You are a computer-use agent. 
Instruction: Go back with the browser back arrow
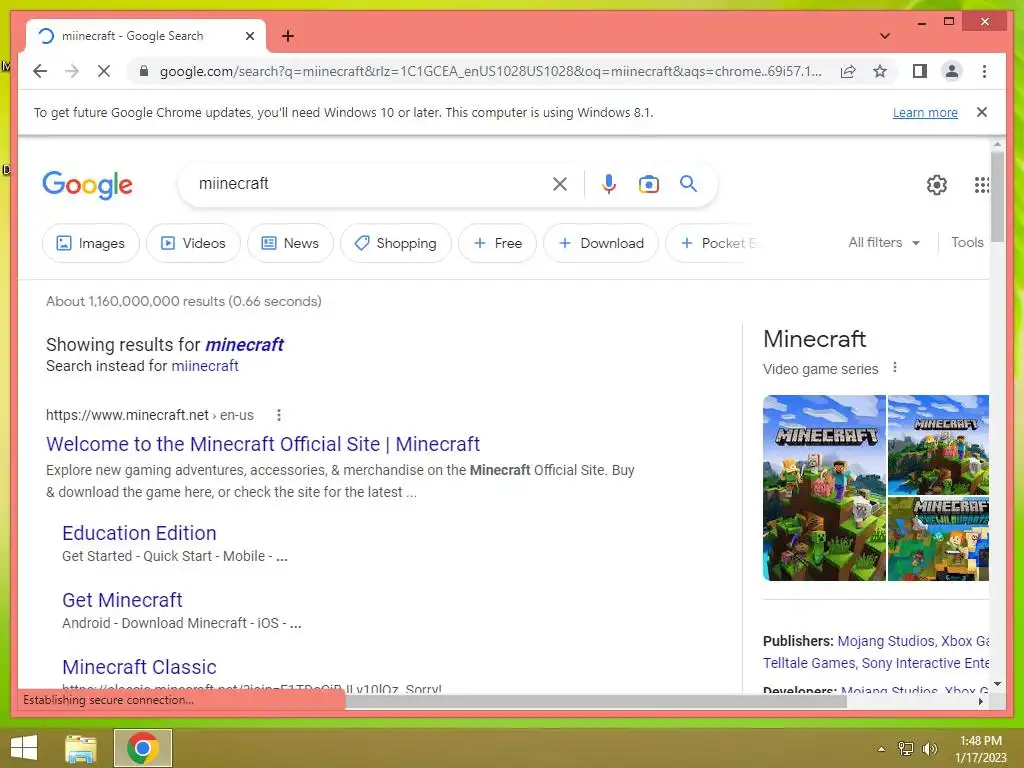pos(40,71)
